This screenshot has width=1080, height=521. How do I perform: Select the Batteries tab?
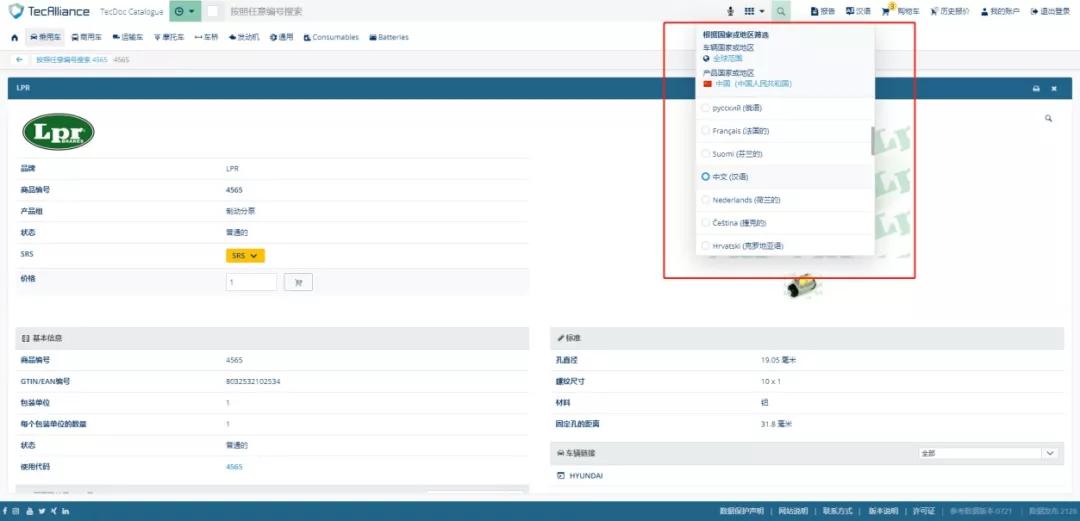click(x=389, y=37)
